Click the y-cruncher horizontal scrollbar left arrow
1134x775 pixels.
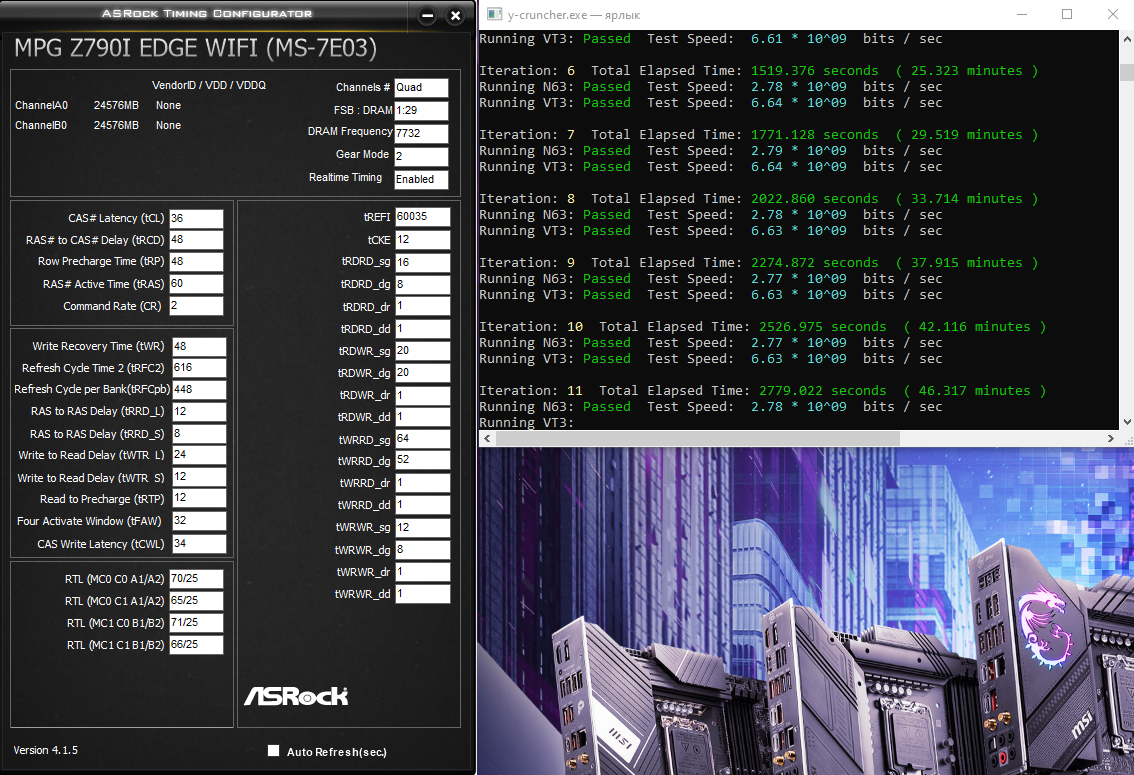[x=487, y=438]
